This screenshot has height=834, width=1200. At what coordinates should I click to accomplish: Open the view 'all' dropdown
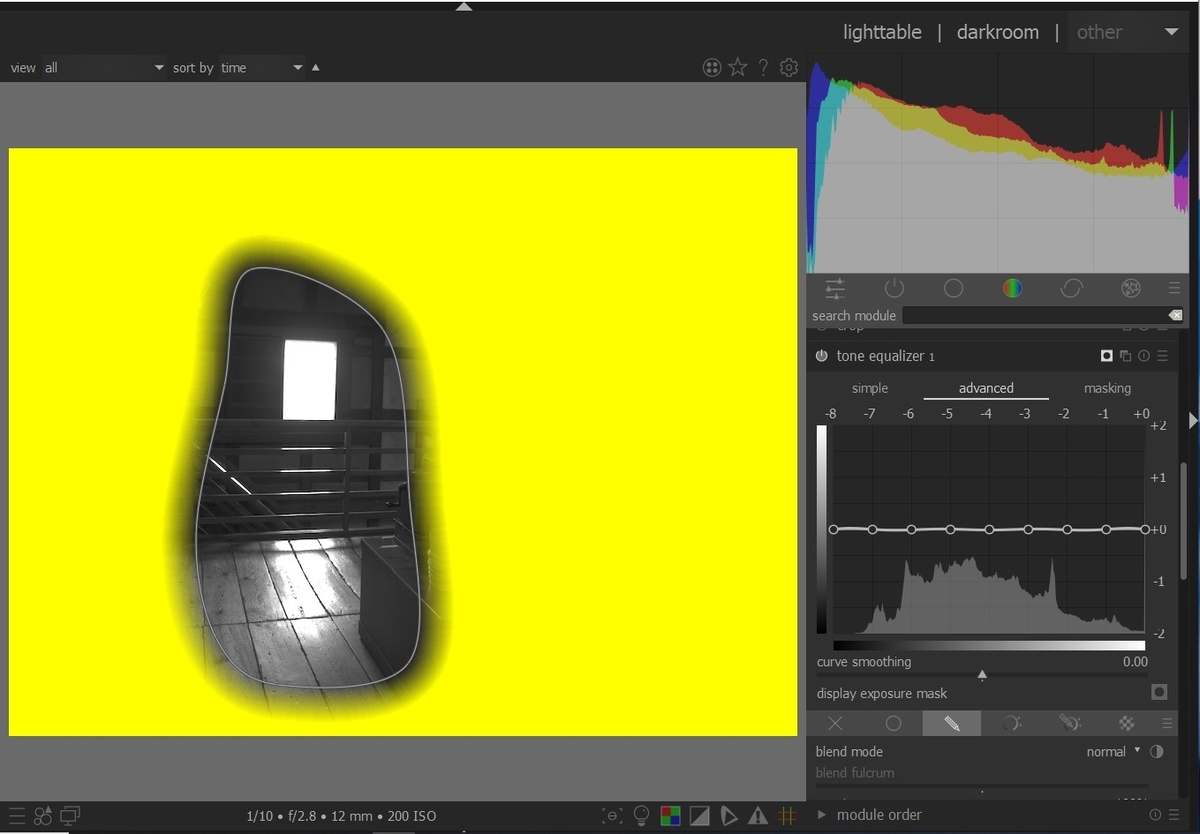point(103,68)
